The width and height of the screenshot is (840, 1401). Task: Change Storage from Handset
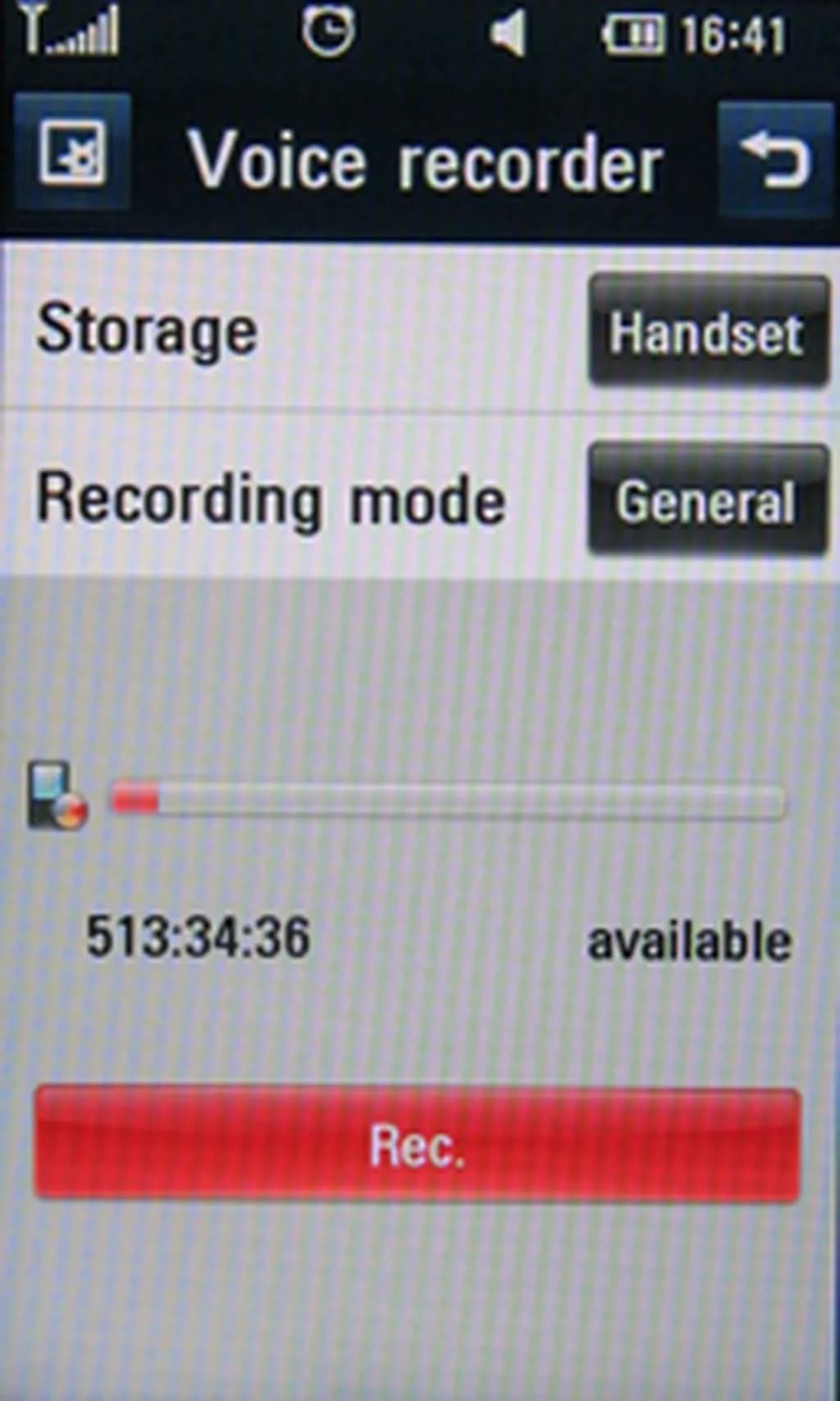click(x=709, y=332)
